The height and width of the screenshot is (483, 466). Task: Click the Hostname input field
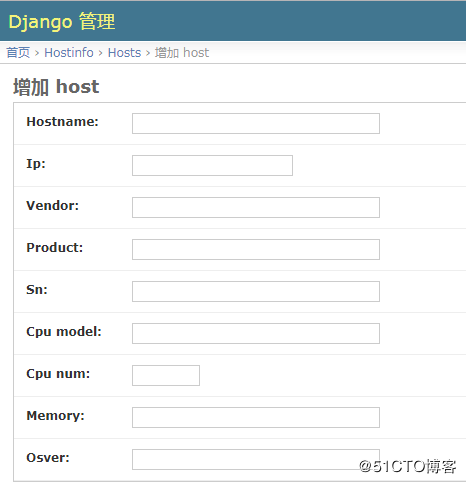[x=256, y=123]
